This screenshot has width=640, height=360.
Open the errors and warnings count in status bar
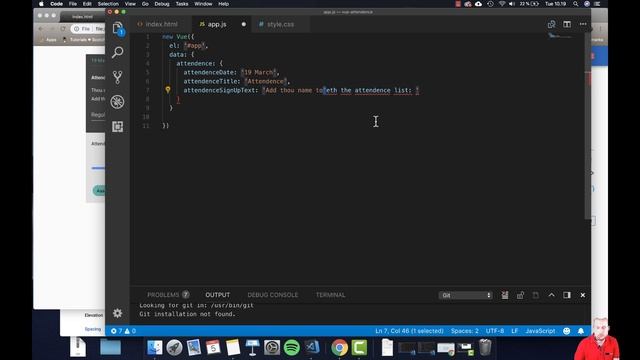123,331
